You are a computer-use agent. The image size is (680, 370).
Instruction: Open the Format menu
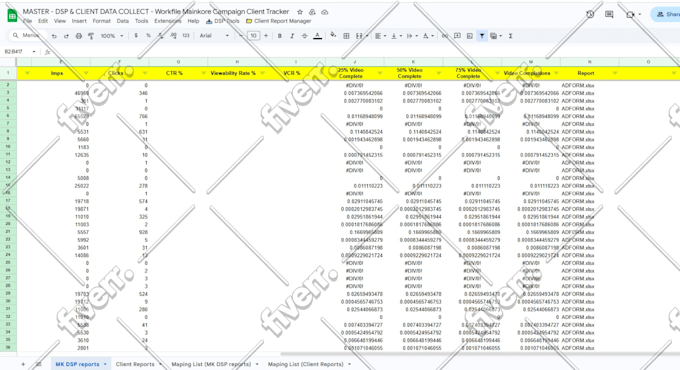pos(101,21)
